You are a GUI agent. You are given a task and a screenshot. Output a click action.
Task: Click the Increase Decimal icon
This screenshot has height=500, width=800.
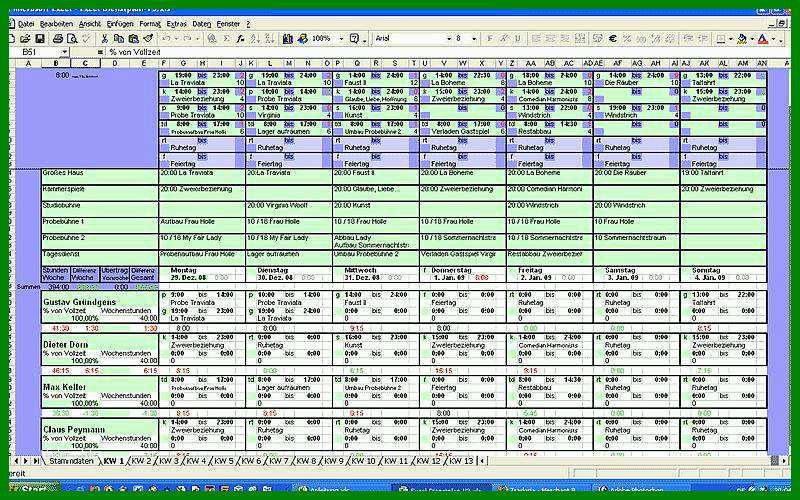click(656, 39)
